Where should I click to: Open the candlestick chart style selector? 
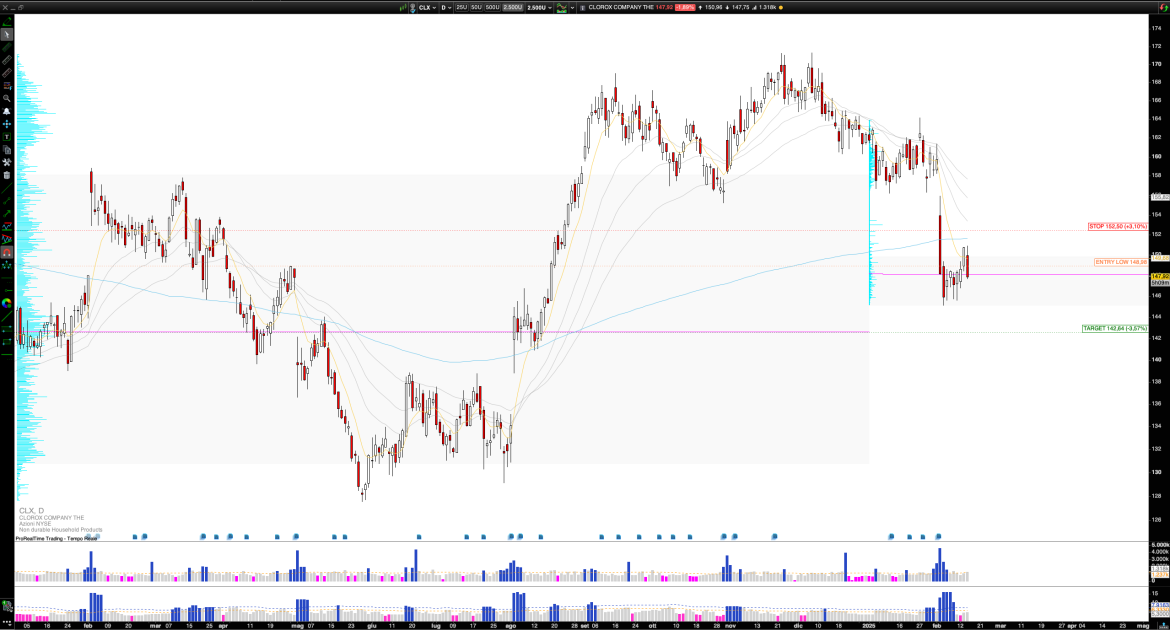point(562,7)
